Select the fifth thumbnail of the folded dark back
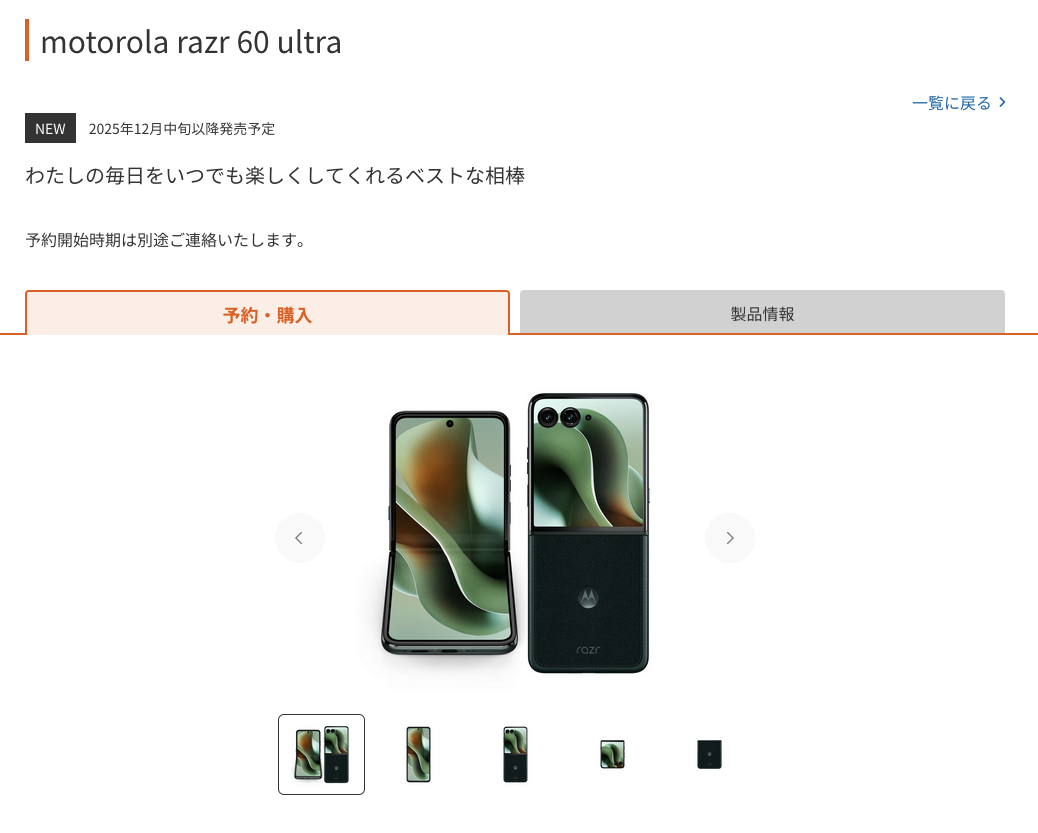 [709, 754]
